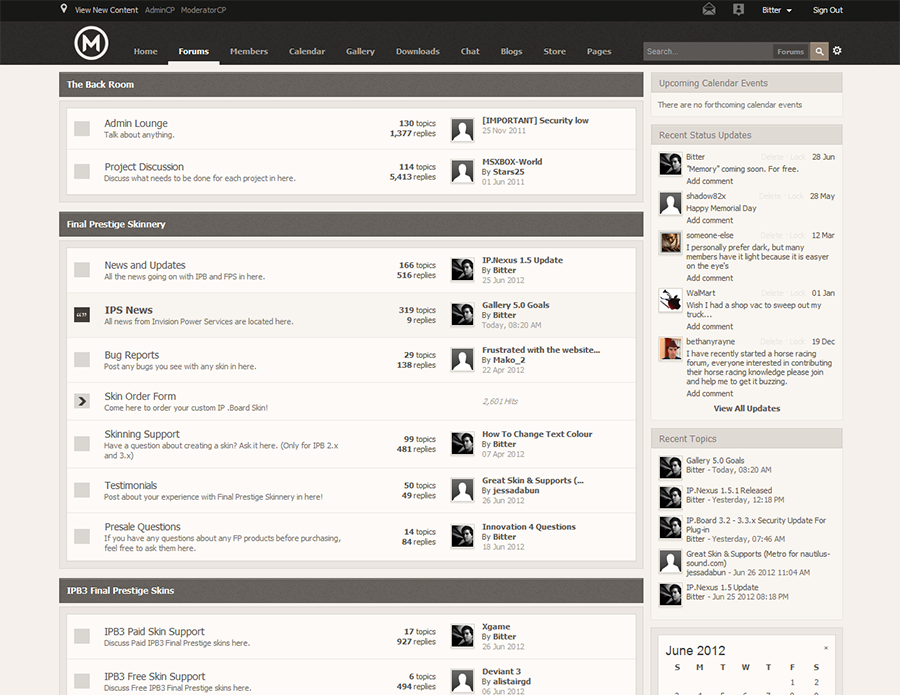
Task: Collapse The Back Room category header
Action: pos(351,84)
